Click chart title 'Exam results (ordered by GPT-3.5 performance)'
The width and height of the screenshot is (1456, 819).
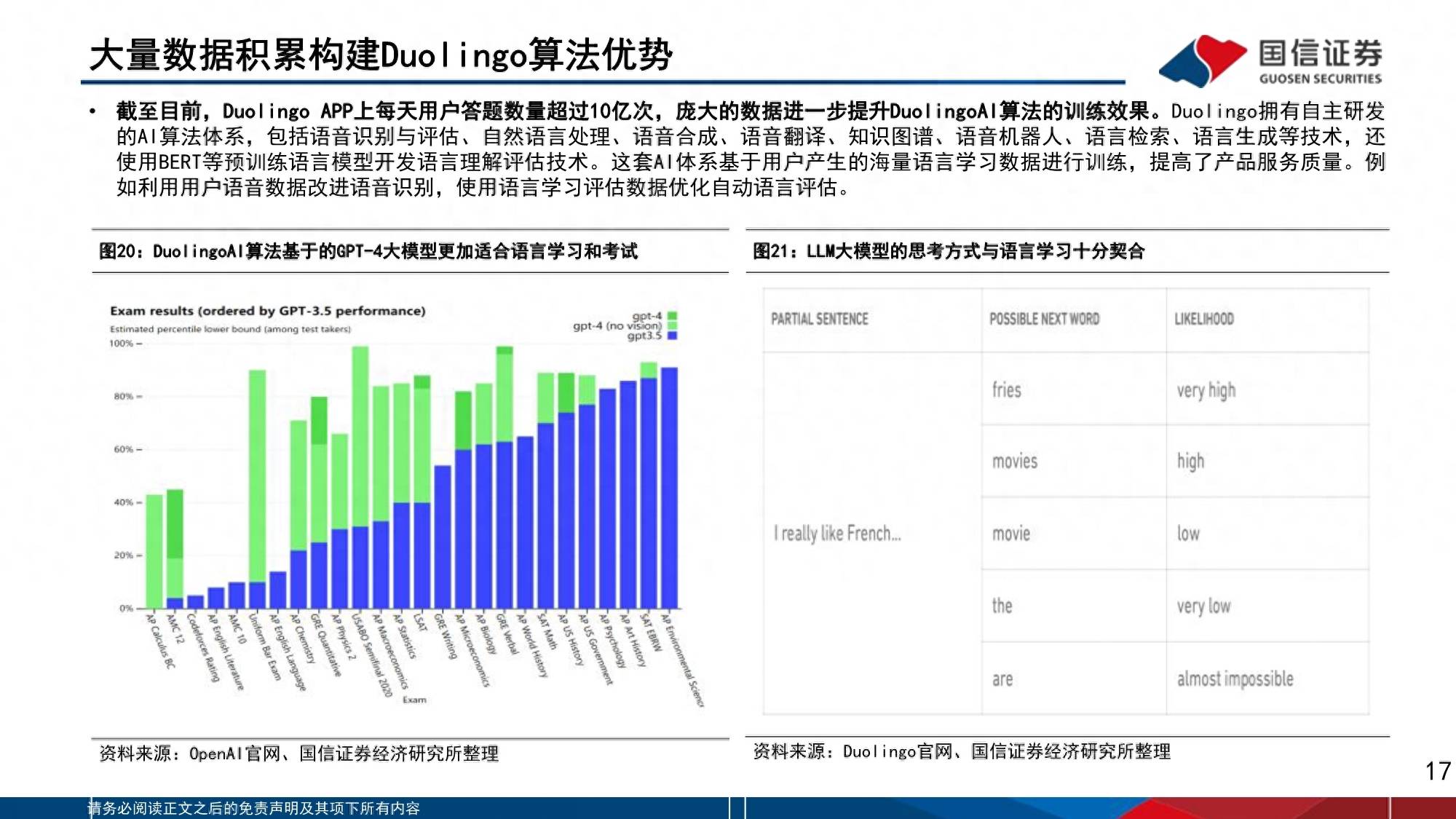coord(268,311)
